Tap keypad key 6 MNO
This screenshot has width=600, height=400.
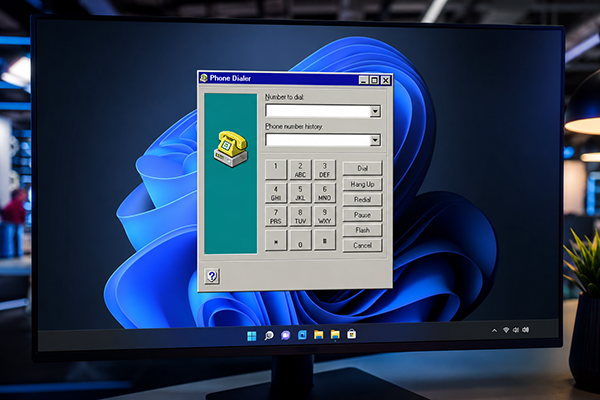pos(324,193)
